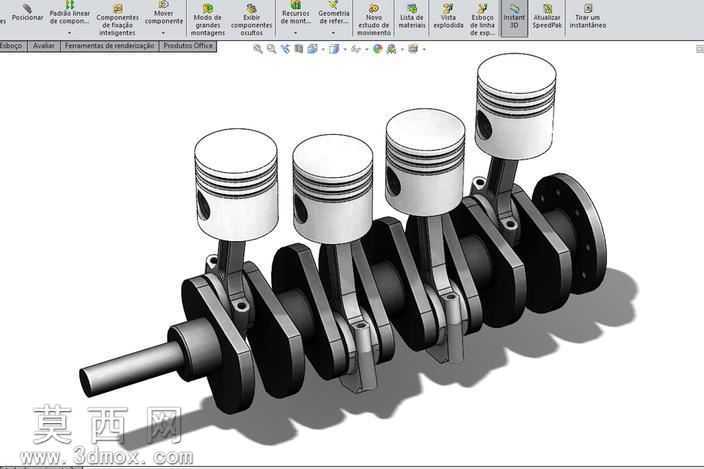Click Atualizar SpeedPak

point(547,16)
